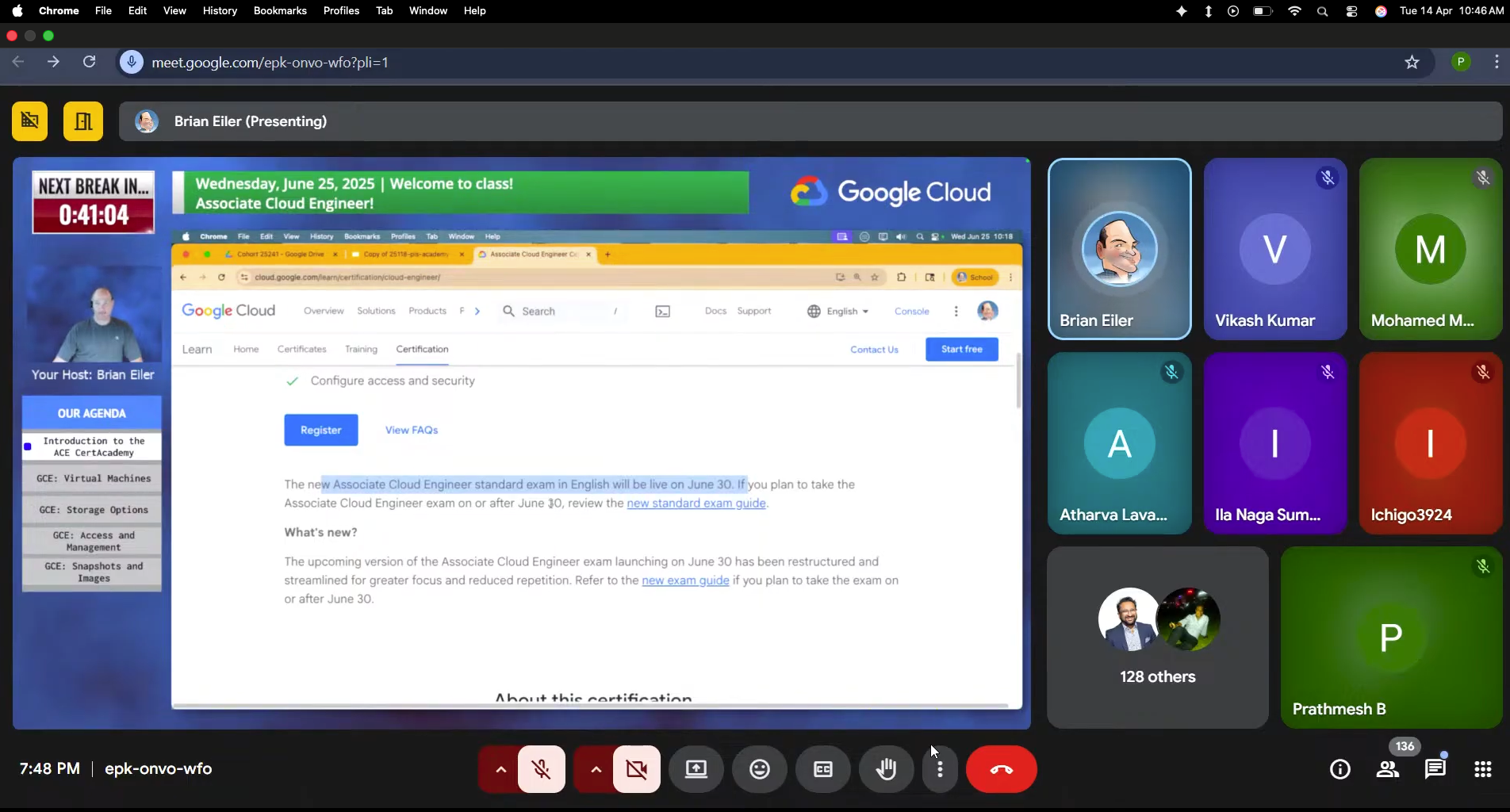Open the Window menu
1510x812 pixels.
pyautogui.click(x=428, y=11)
